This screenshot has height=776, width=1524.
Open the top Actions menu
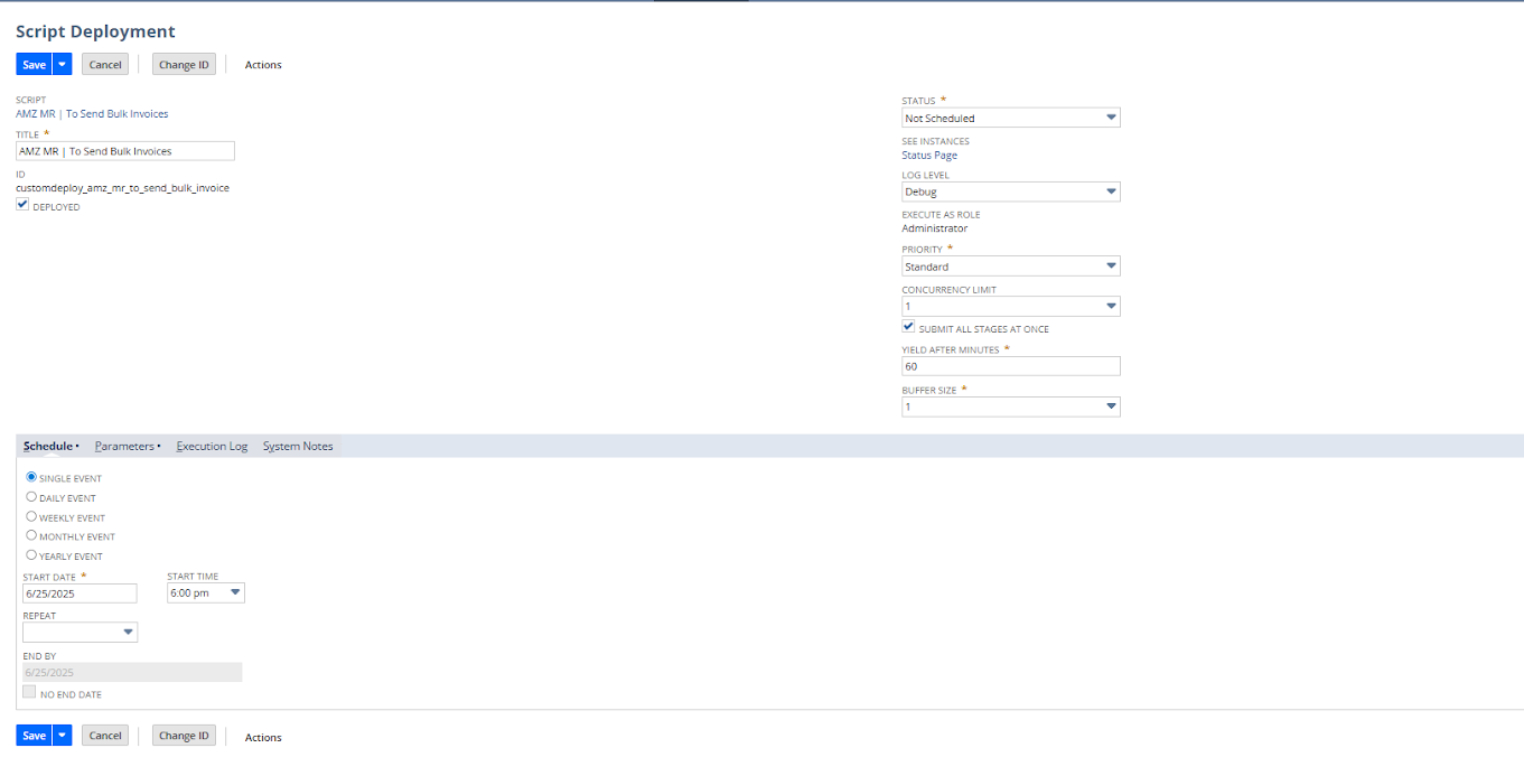pos(263,65)
